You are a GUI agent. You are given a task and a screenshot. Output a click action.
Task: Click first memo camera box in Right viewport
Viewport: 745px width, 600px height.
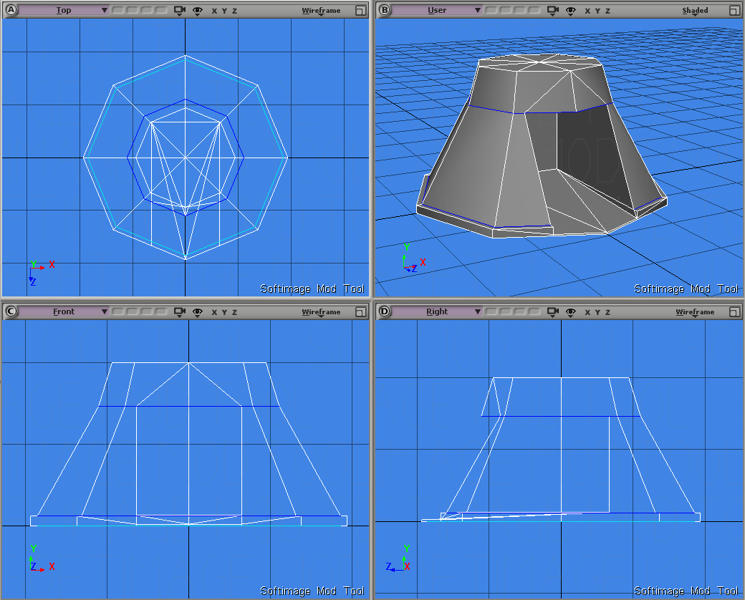[x=491, y=312]
